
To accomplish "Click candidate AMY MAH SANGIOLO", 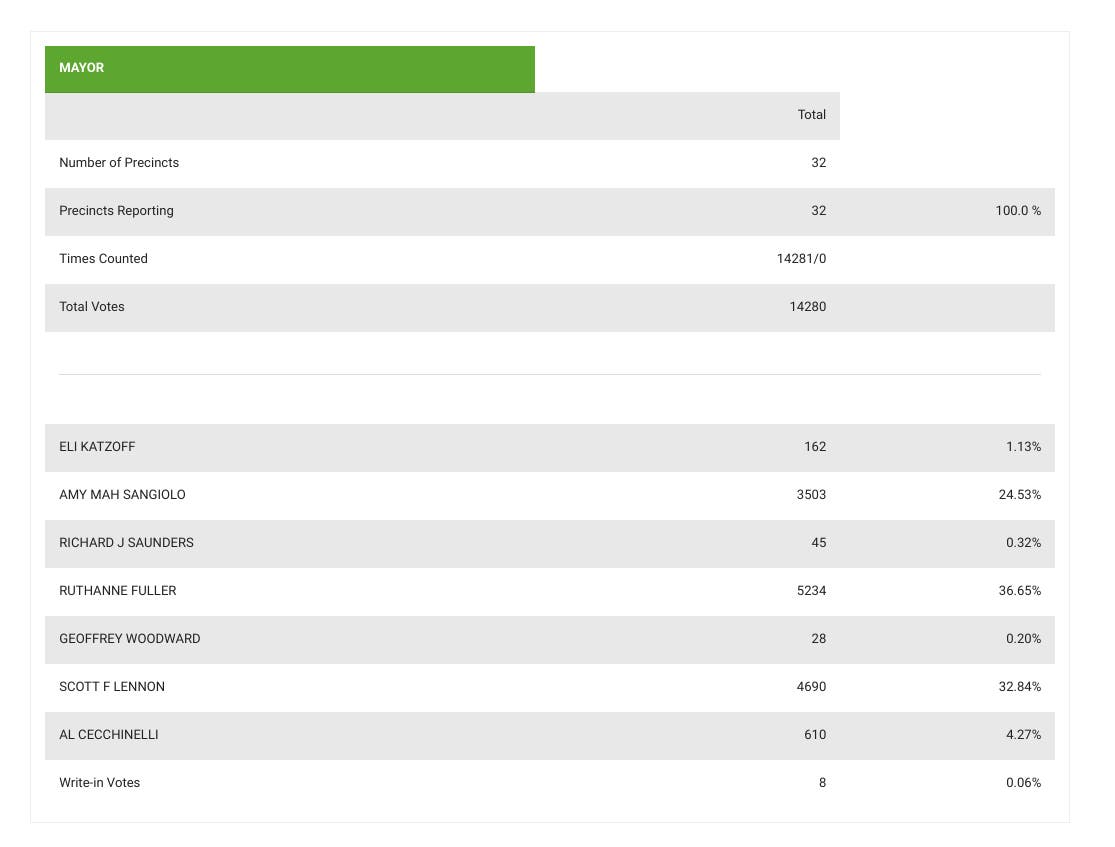I will click(x=122, y=495).
